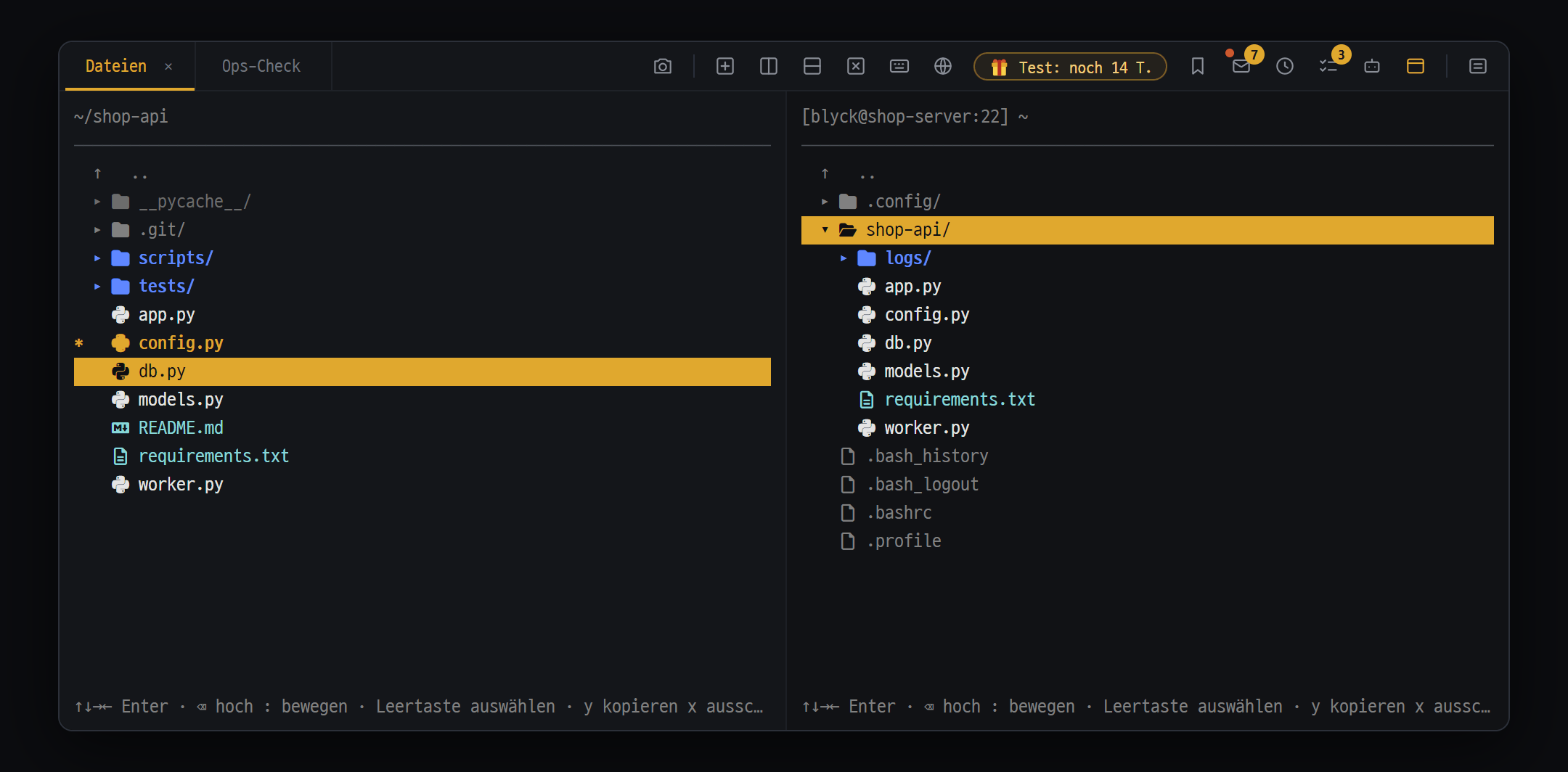1568x772 pixels.
Task: Go up via '..' in remote pane
Action: [1148, 173]
